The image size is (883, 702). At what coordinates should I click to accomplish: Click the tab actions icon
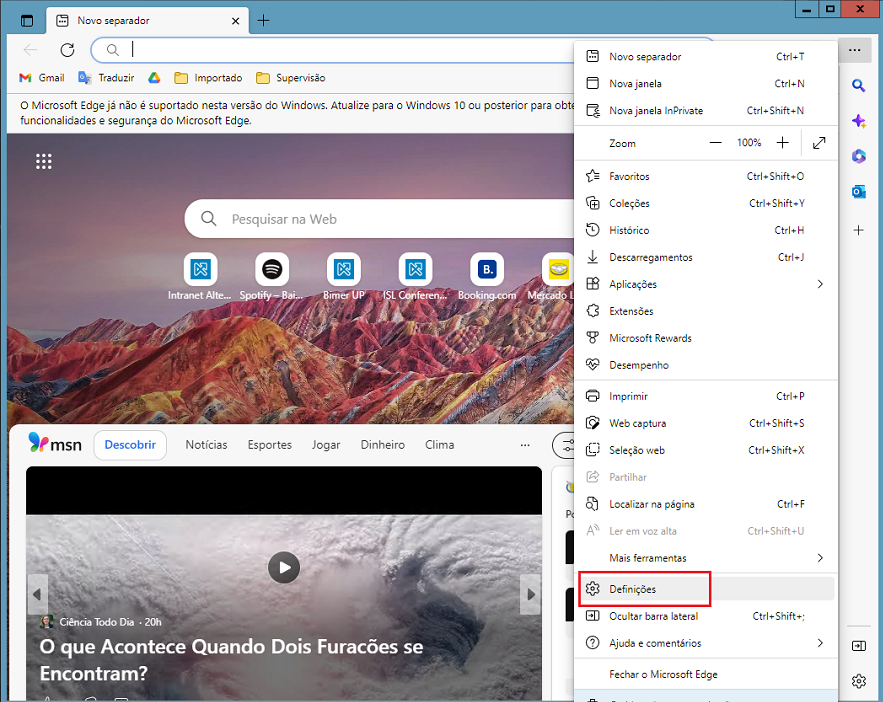(27, 20)
